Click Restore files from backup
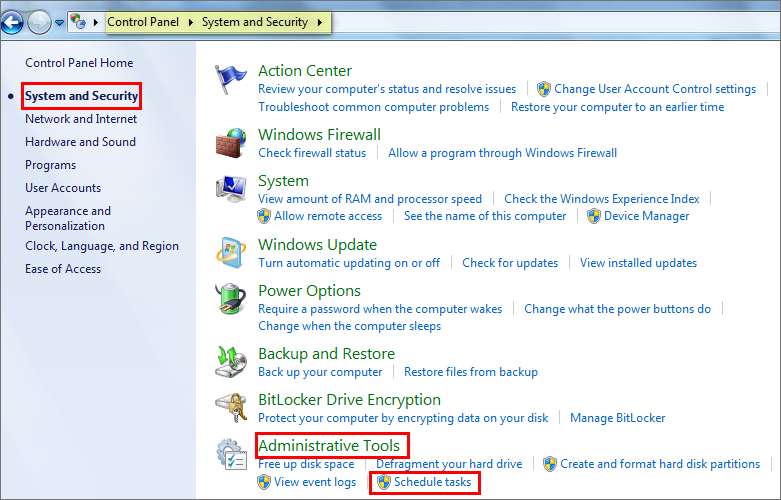This screenshot has width=781, height=500. point(471,372)
